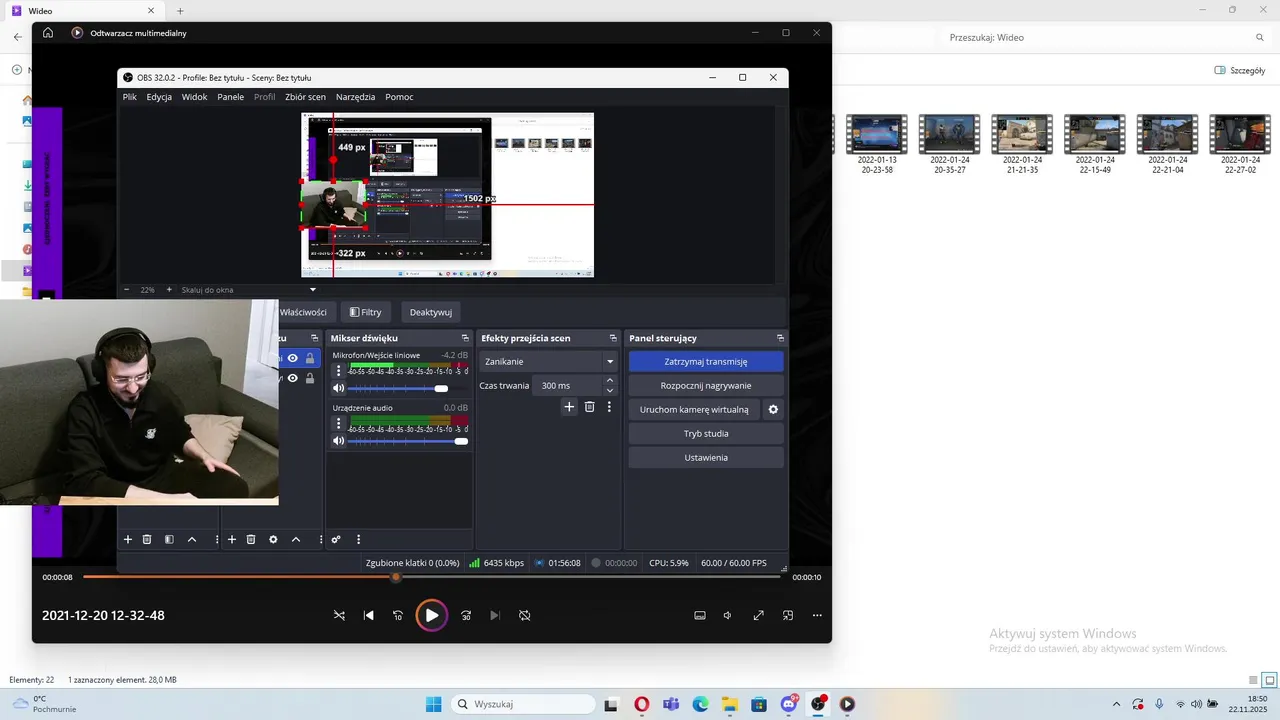Open Urządzenie audio options menu

[338, 423]
